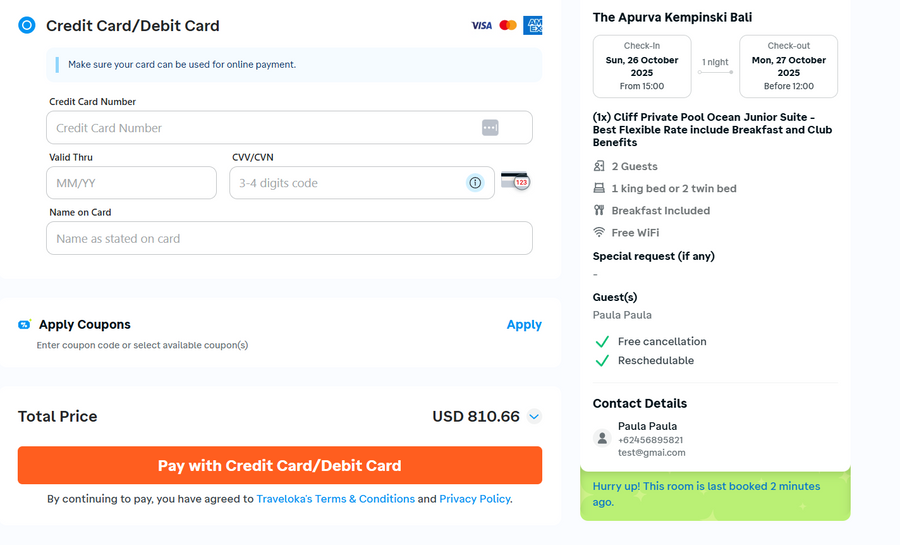This screenshot has height=545, width=900.
Task: Select the Credit Card/Debit Card radio button
Action: click(27, 25)
